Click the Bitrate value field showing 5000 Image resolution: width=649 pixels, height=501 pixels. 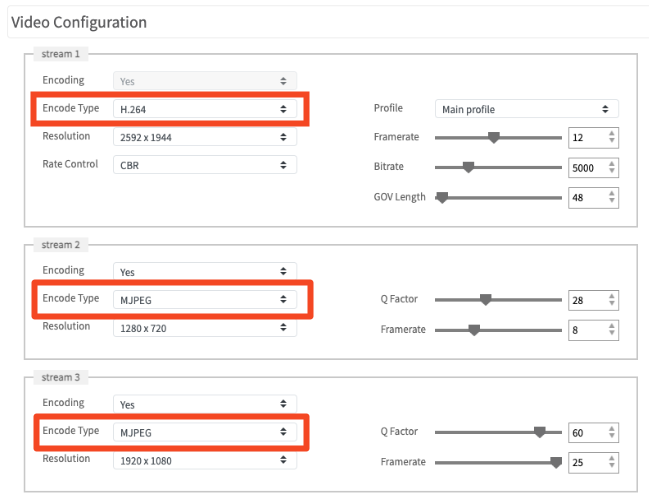pos(585,167)
